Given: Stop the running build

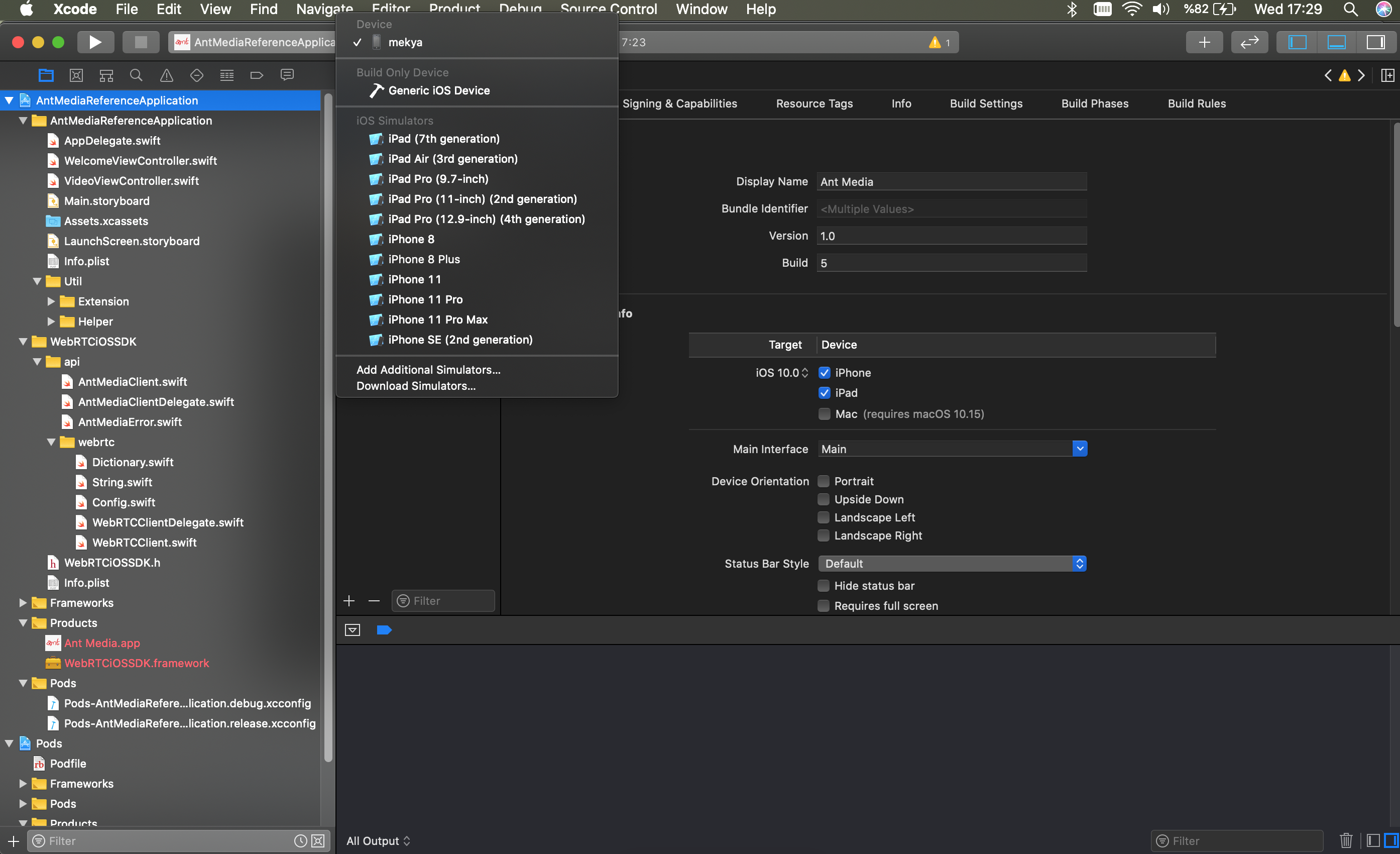Looking at the screenshot, I should tap(140, 42).
